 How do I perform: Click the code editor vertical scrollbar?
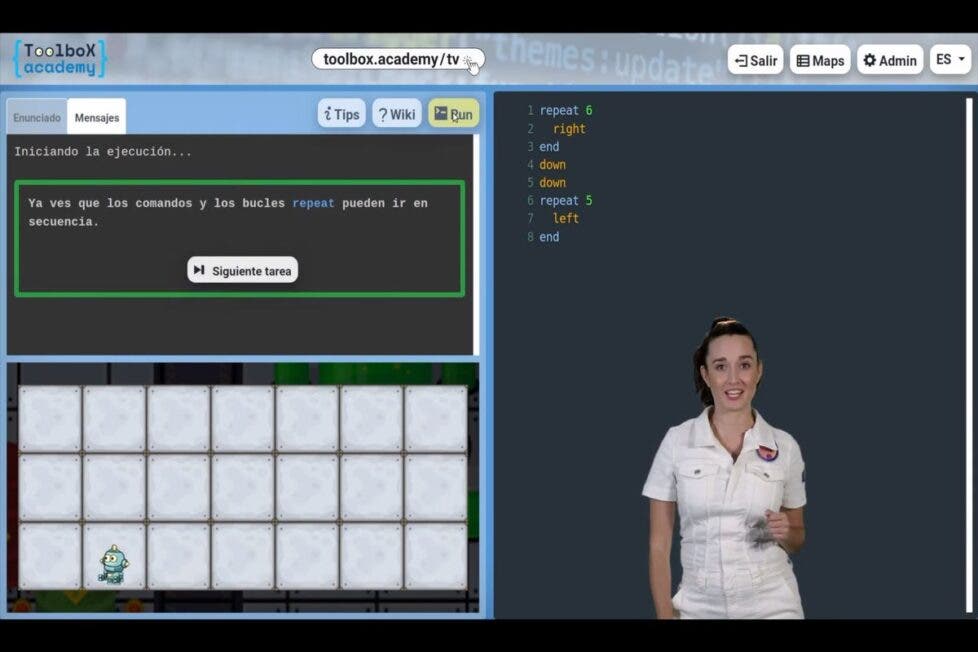click(968, 350)
